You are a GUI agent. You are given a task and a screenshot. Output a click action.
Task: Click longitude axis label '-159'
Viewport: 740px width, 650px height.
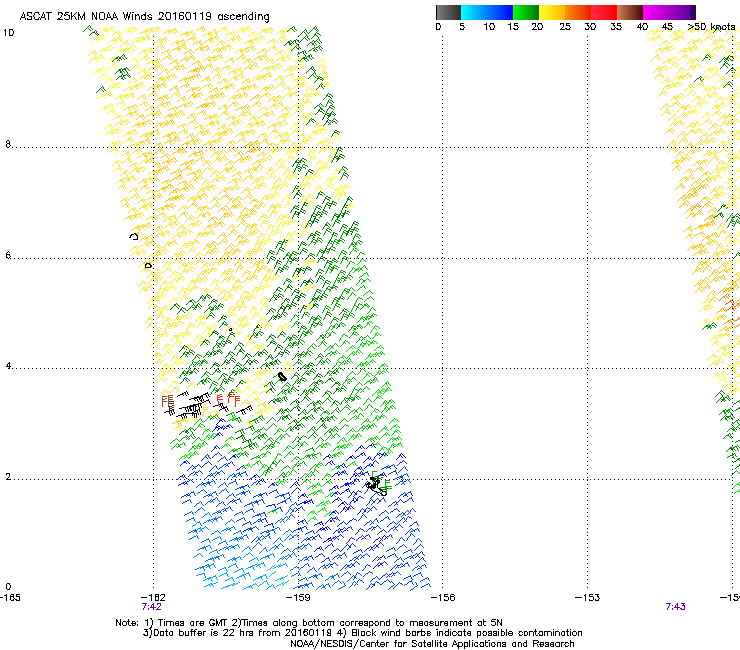298,598
